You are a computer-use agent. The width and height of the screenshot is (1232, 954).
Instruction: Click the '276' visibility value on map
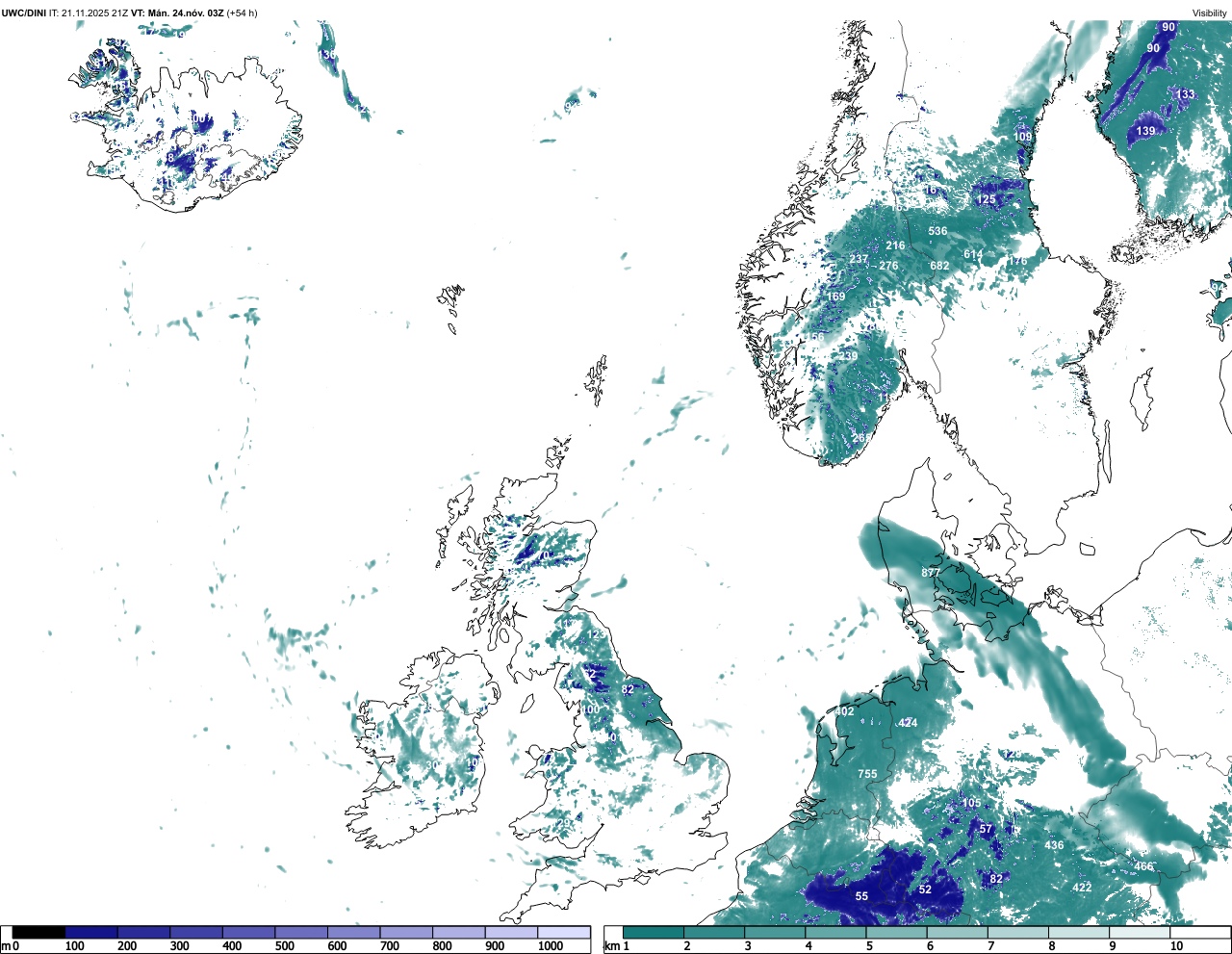click(x=888, y=267)
